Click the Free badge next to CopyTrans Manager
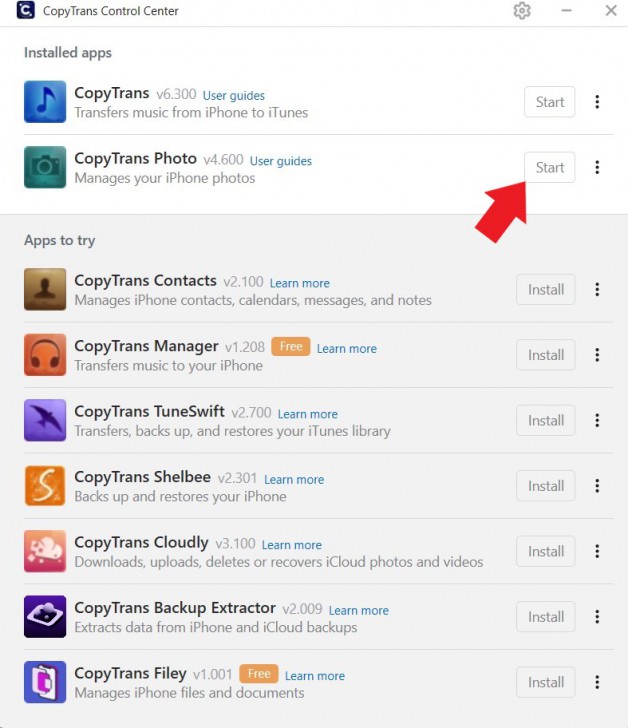 291,346
